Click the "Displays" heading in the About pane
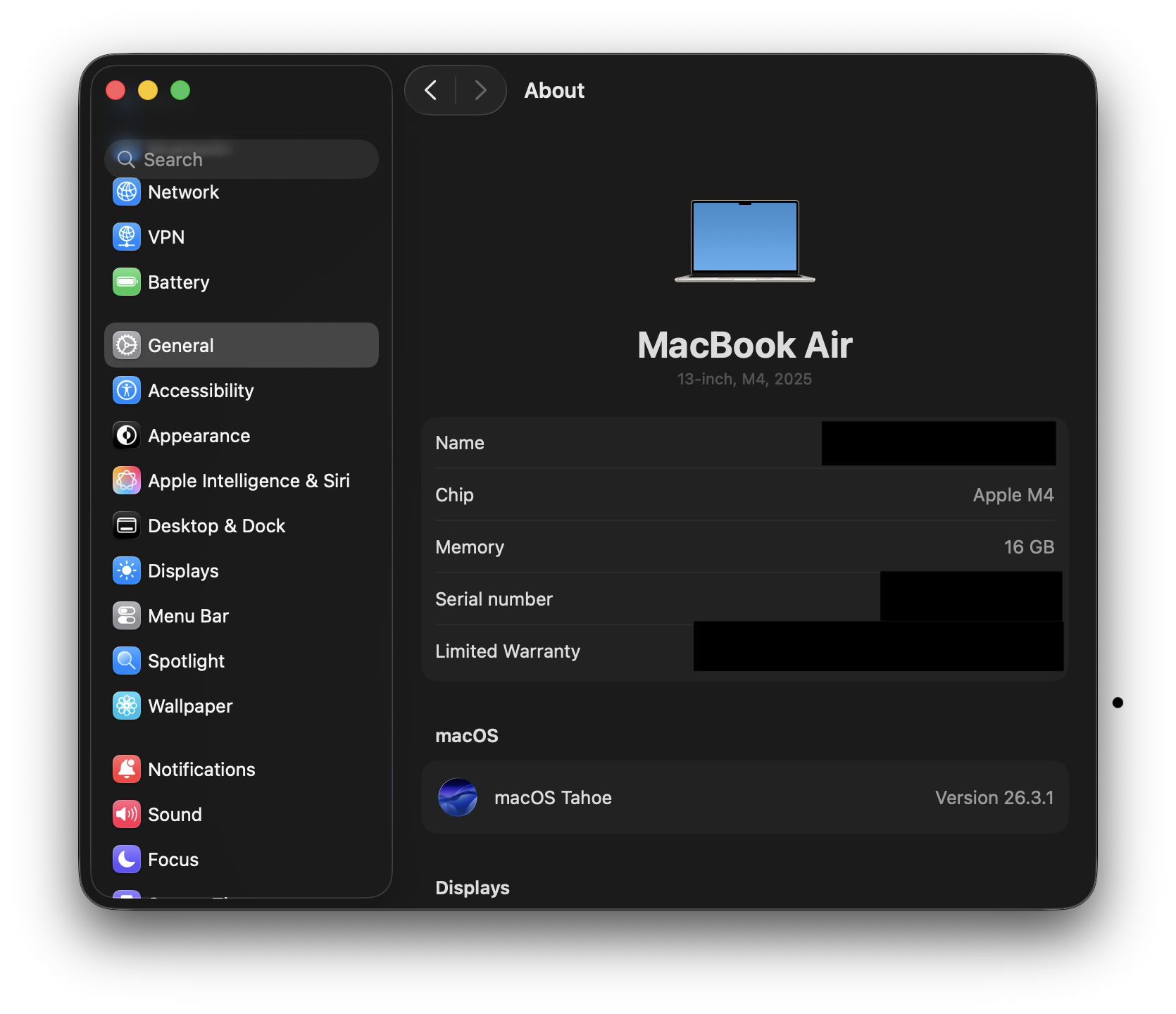This screenshot has height=1014, width=1176. pyautogui.click(x=473, y=887)
